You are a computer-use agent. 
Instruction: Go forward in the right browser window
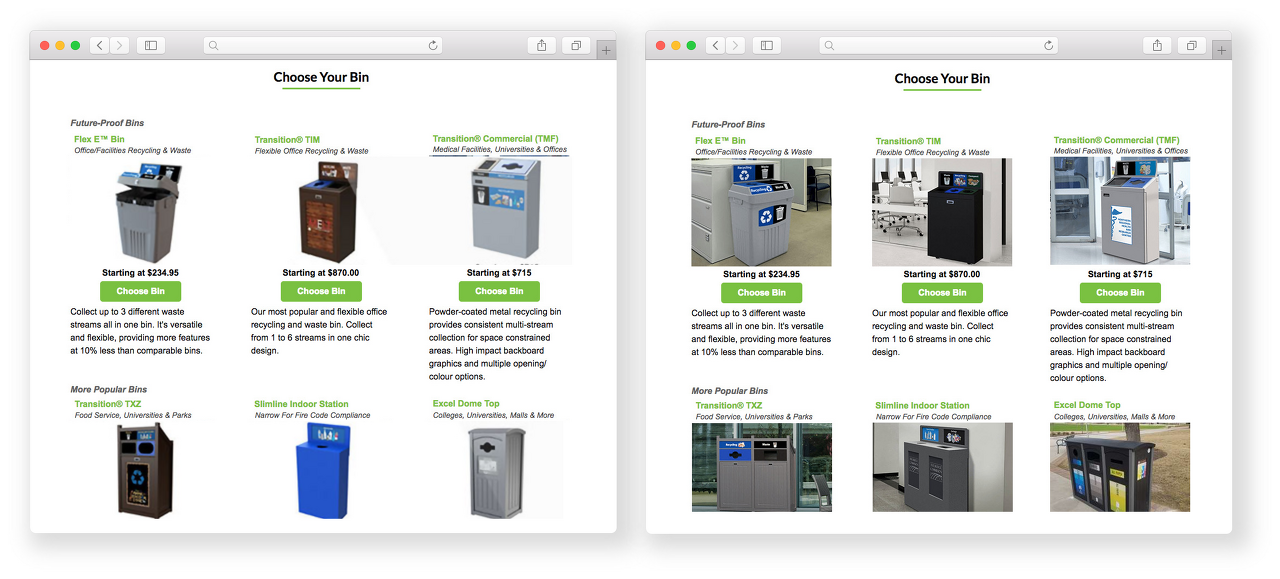tap(736, 45)
